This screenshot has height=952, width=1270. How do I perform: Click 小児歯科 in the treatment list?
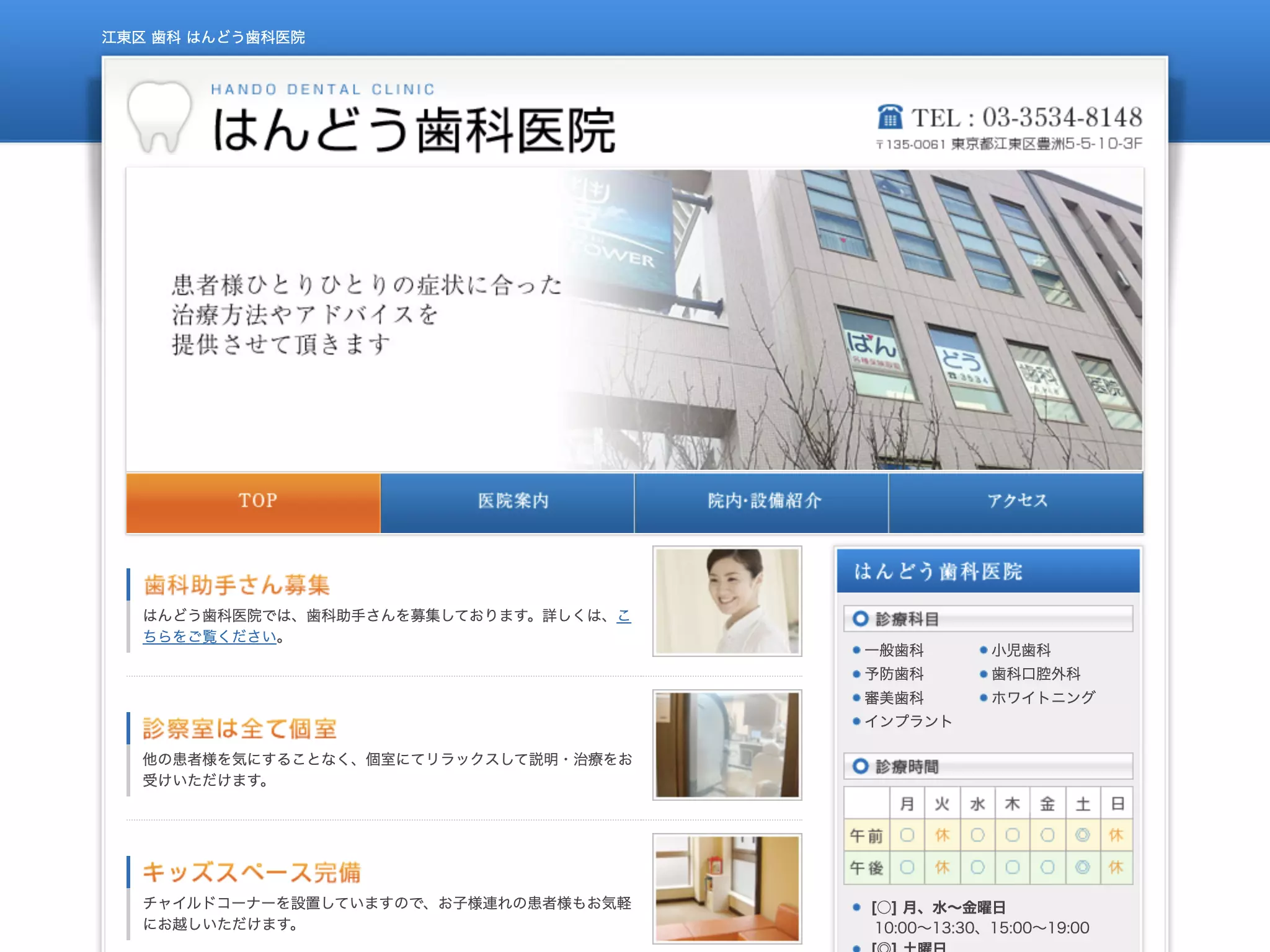pos(1021,650)
